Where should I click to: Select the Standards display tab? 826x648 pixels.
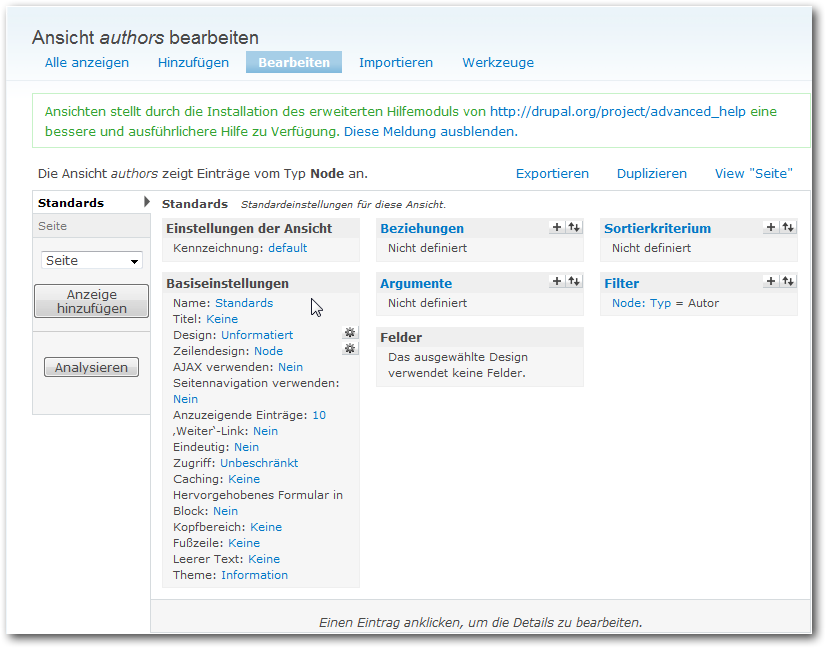[71, 203]
